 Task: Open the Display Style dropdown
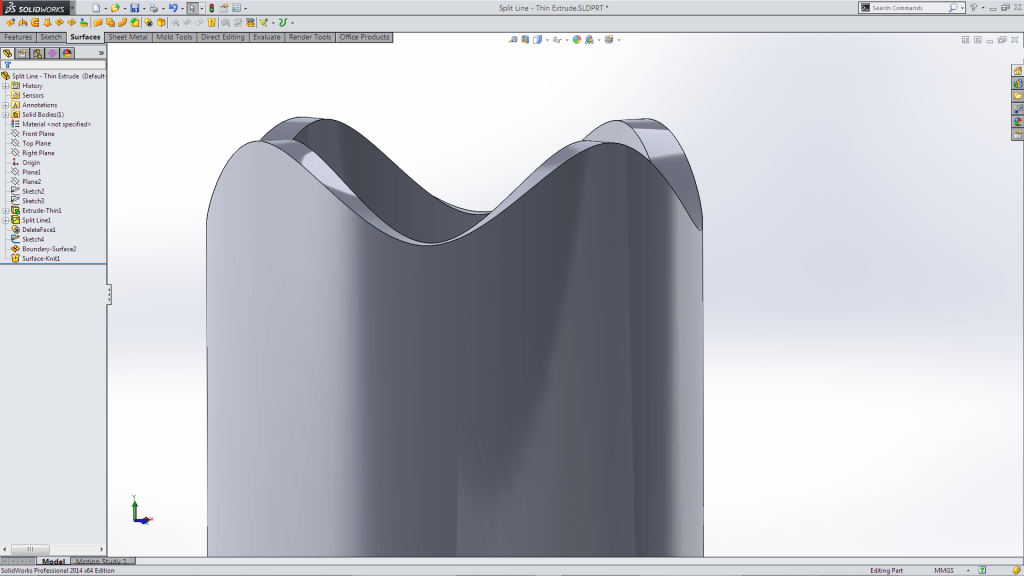pos(566,40)
